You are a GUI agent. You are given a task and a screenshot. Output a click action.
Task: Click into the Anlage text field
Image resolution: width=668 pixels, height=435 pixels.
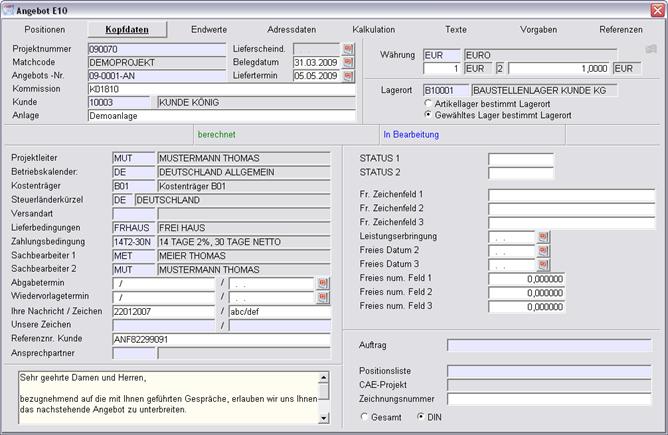pyautogui.click(x=220, y=116)
